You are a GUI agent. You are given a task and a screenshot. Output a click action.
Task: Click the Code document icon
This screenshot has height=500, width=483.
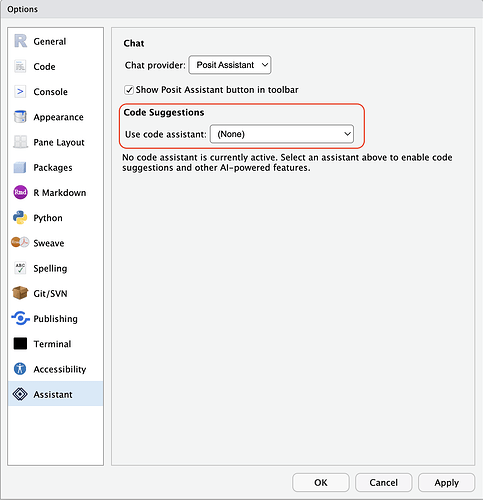[20, 66]
